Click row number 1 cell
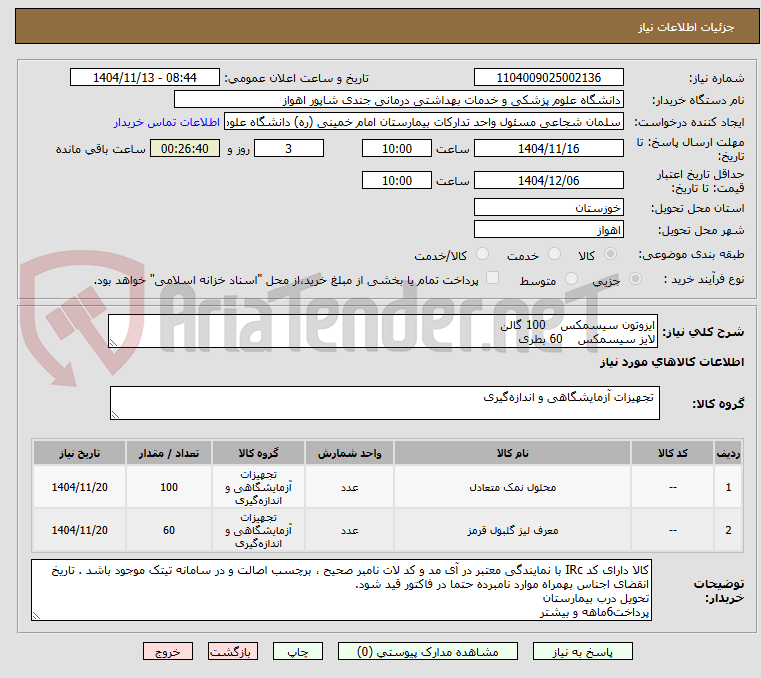761x678 pixels. point(728,487)
